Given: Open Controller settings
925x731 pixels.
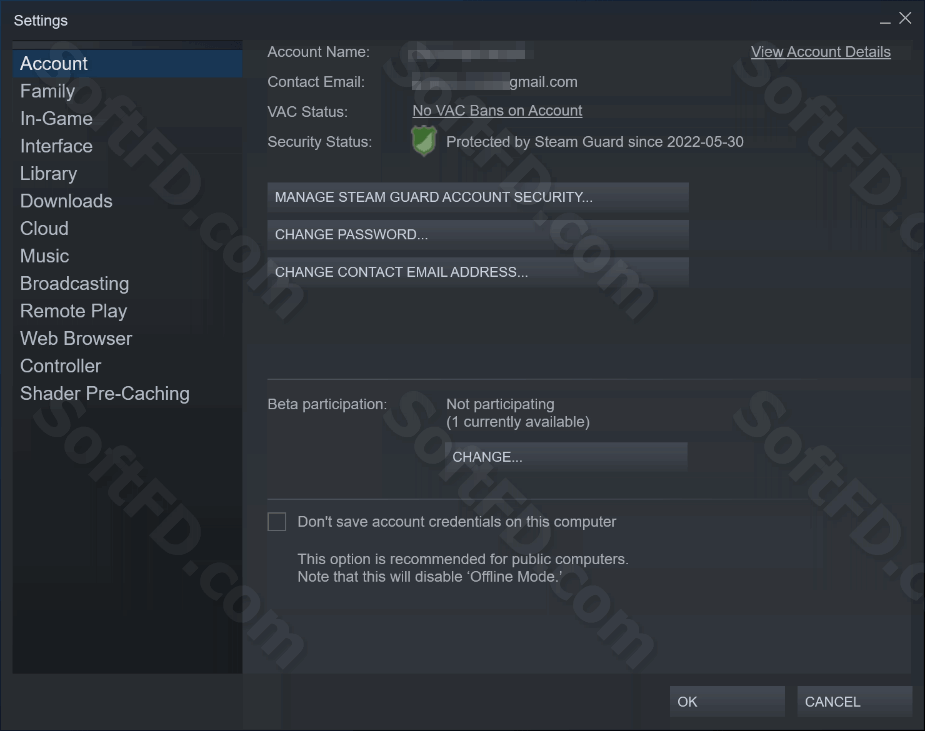Looking at the screenshot, I should tap(127, 366).
